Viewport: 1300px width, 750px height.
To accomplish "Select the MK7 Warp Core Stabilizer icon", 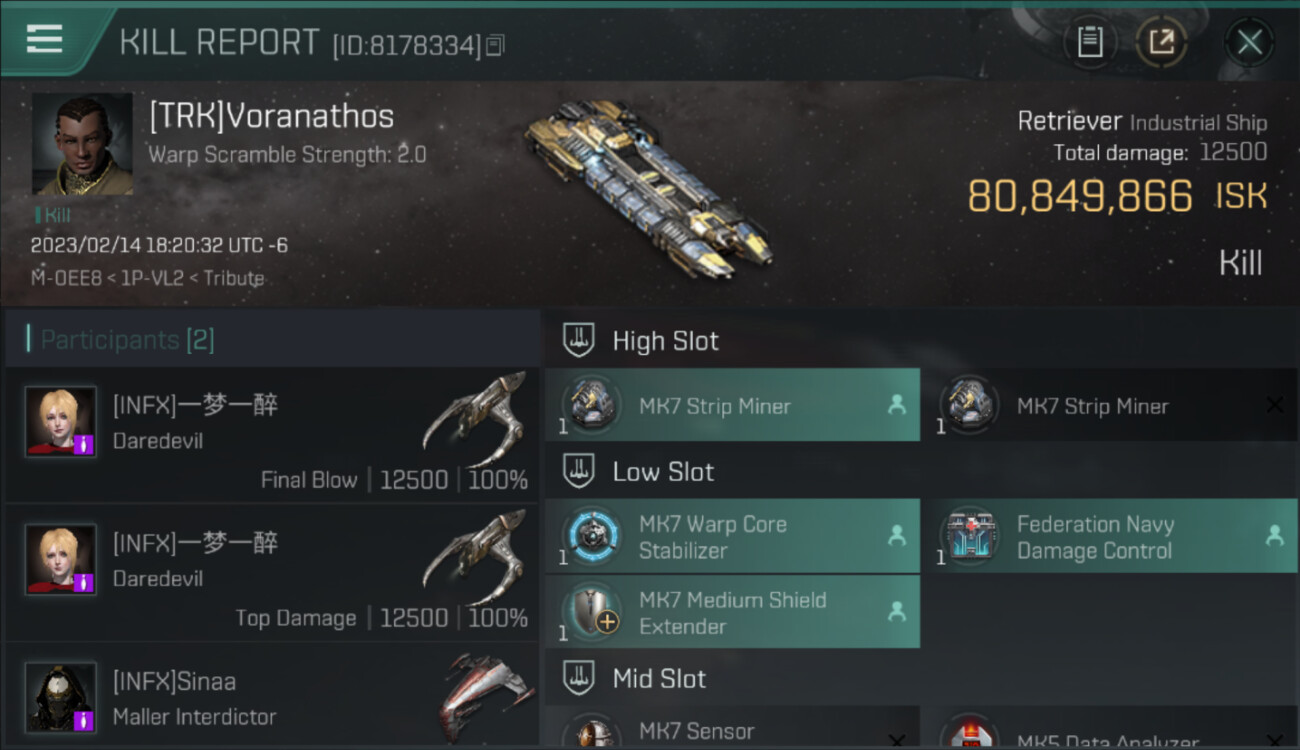I will 590,536.
